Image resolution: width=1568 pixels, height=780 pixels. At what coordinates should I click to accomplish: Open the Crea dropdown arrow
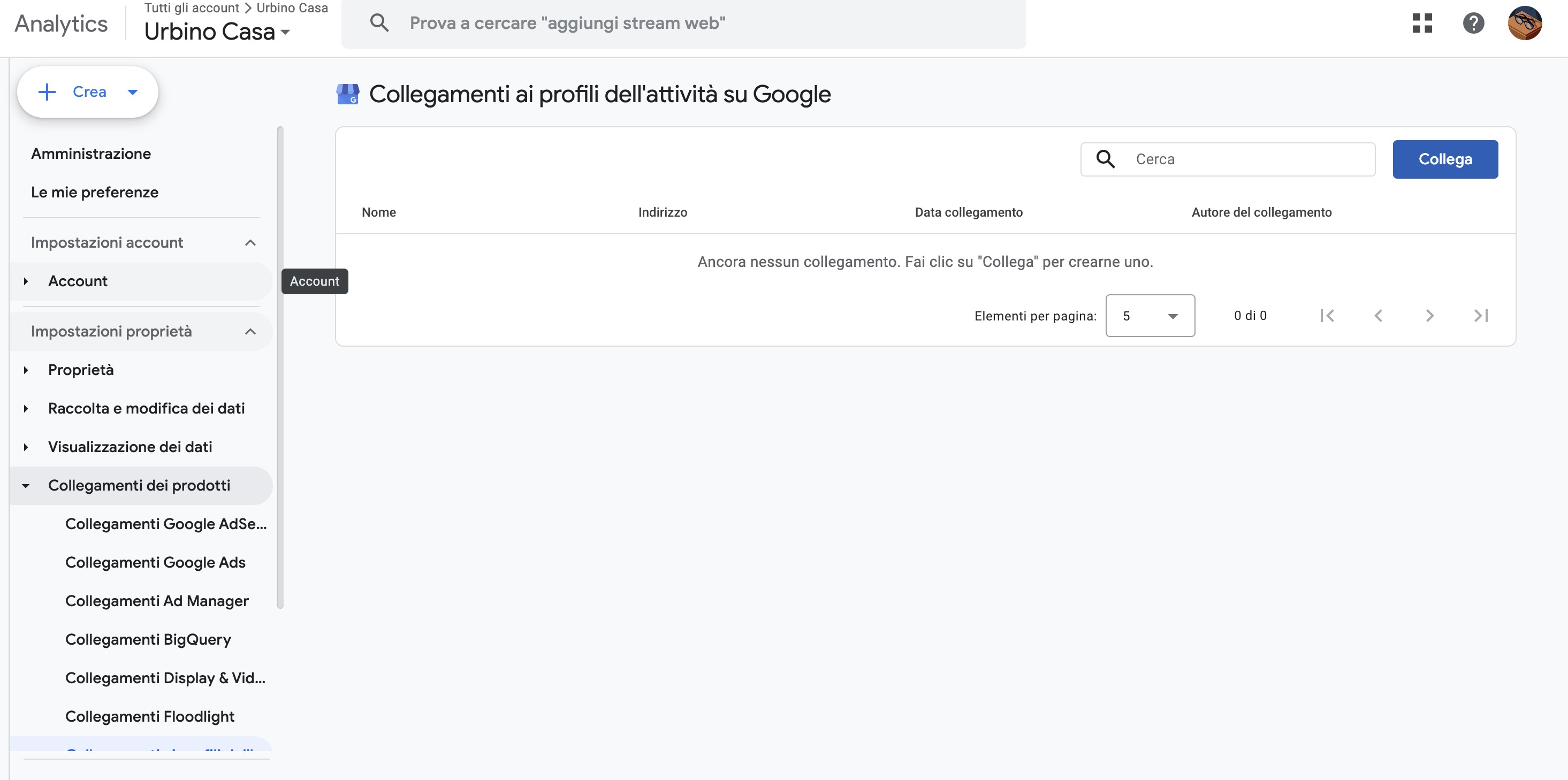click(x=133, y=93)
